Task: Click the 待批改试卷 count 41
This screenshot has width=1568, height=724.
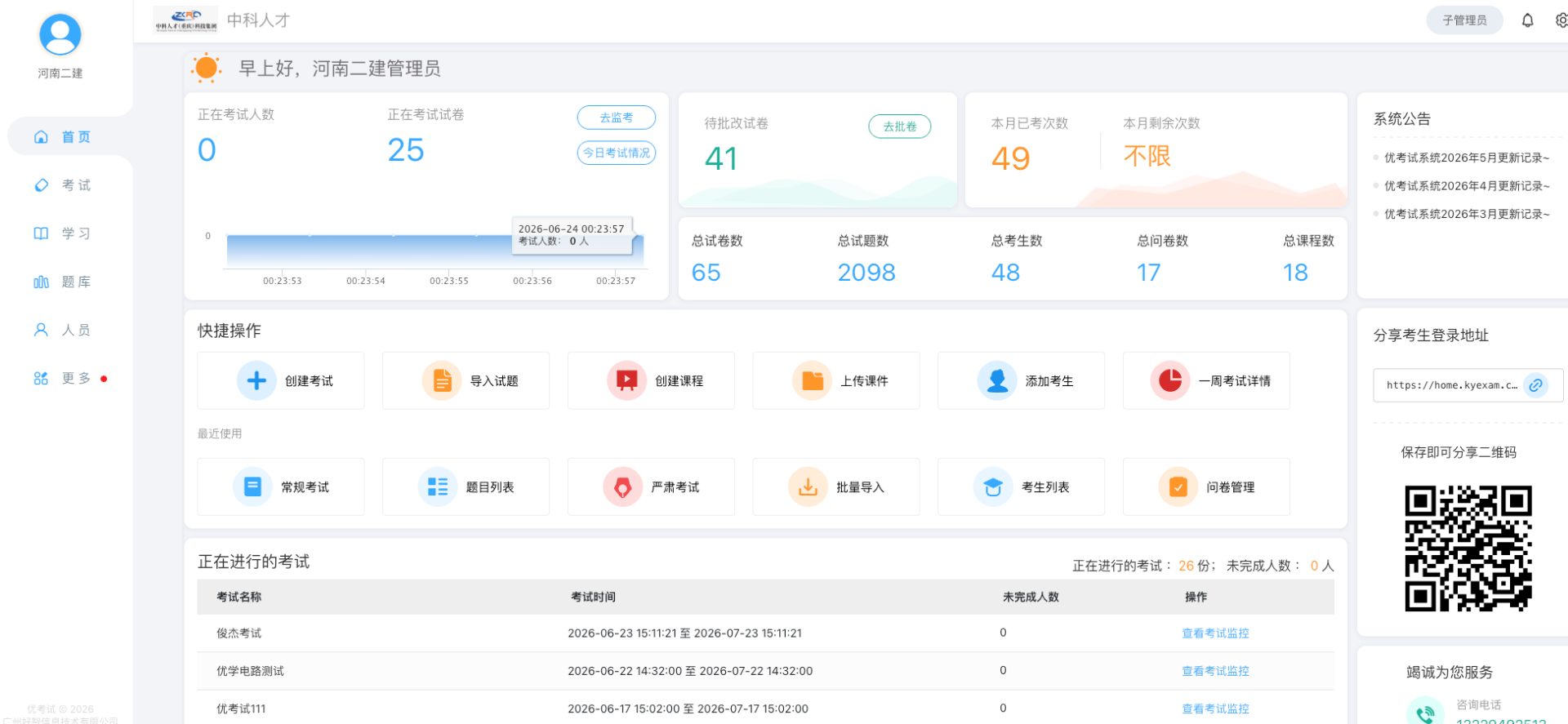Action: tap(721, 158)
